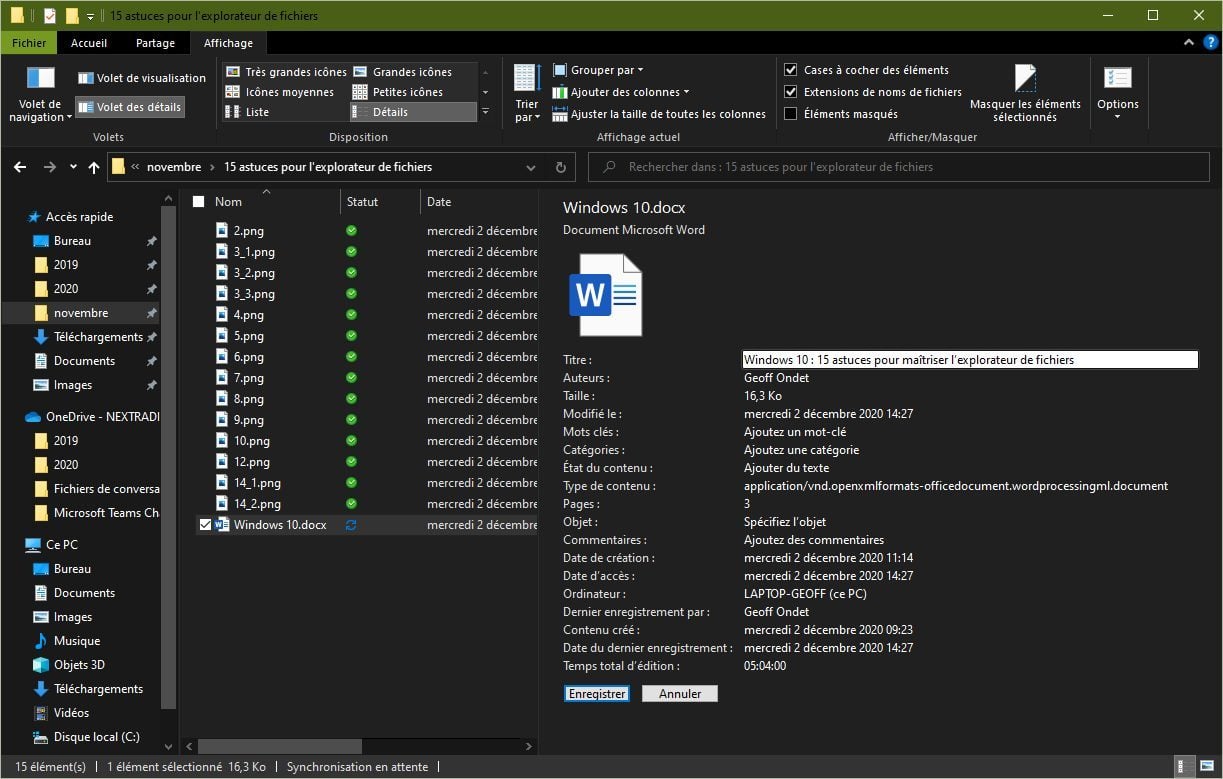The width and height of the screenshot is (1223, 779).
Task: Tick the select-all checkbox beside Nom
Action: 199,202
